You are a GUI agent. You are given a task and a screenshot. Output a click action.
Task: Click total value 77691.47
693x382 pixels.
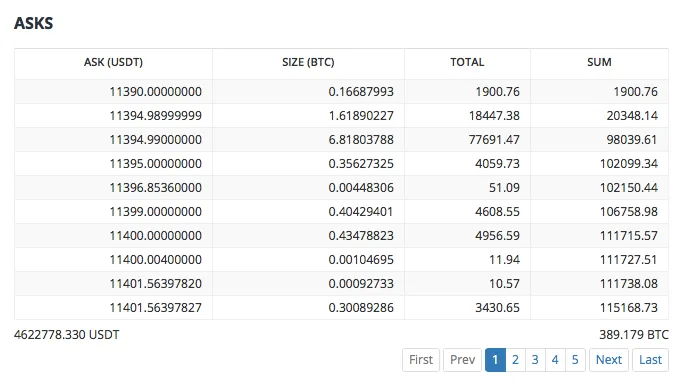coord(494,140)
